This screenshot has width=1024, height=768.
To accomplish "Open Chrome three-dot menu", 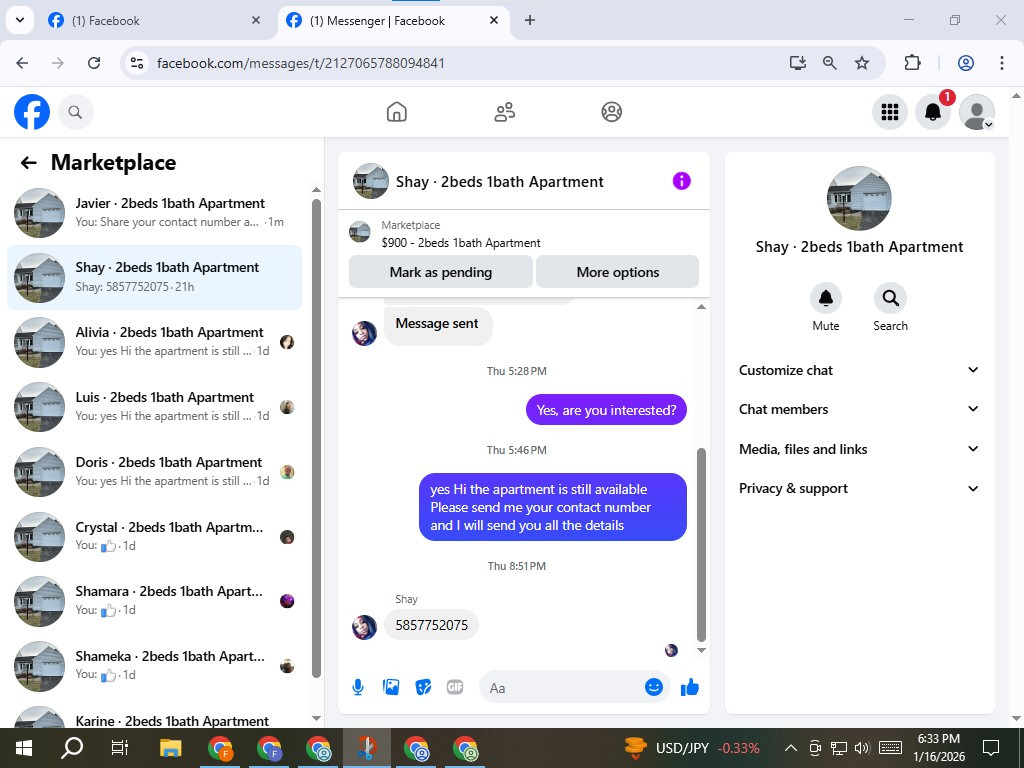I will tap(1002, 63).
